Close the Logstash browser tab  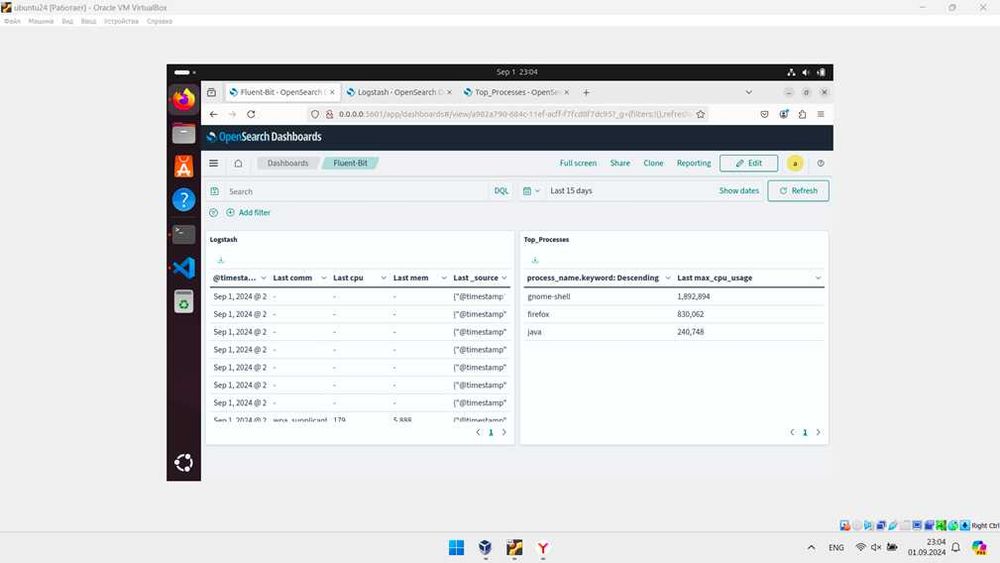pos(449,92)
